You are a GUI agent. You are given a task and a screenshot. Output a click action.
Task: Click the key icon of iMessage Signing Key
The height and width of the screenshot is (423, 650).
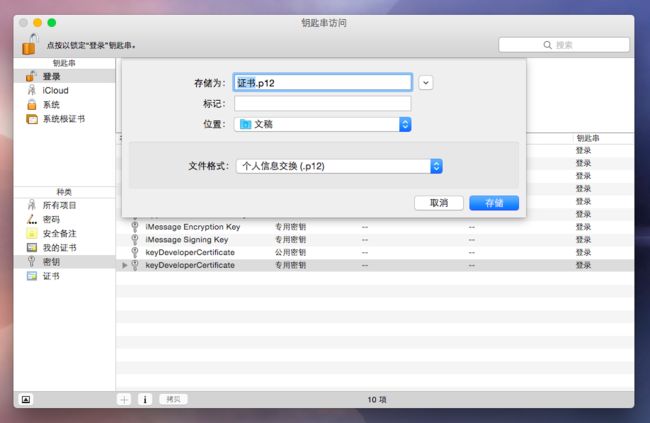pos(135,240)
